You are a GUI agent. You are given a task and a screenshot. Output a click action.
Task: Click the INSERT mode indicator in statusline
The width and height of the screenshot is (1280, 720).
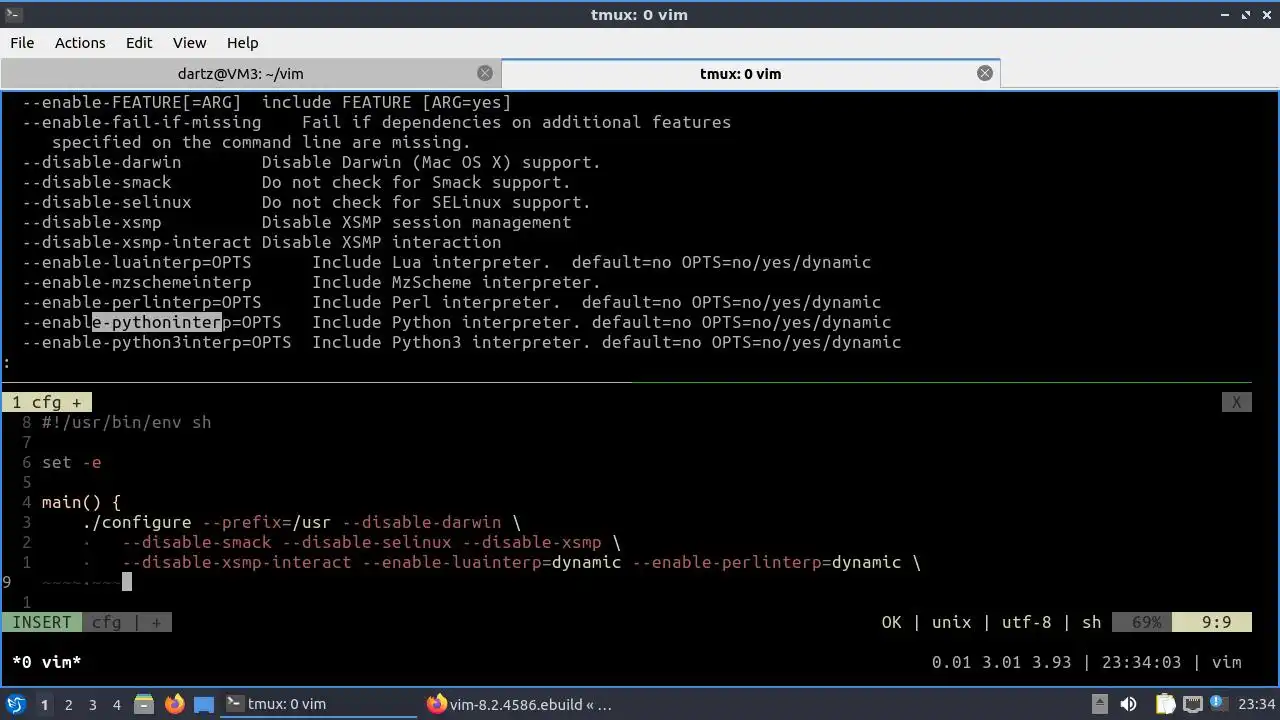[42, 622]
